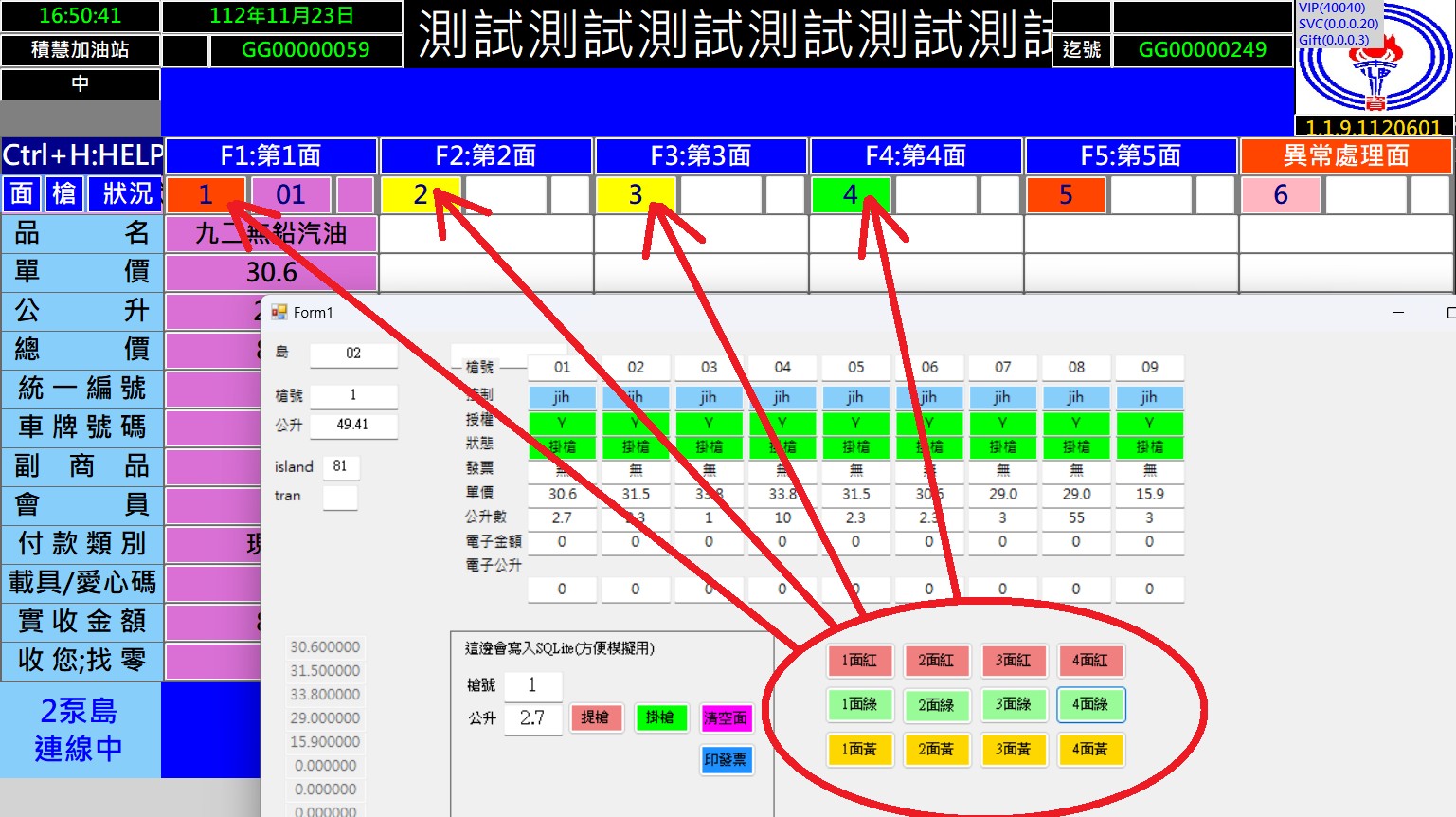Click the green 掛槍 hang-nozzle button
This screenshot has width=1456, height=817.
click(x=659, y=717)
